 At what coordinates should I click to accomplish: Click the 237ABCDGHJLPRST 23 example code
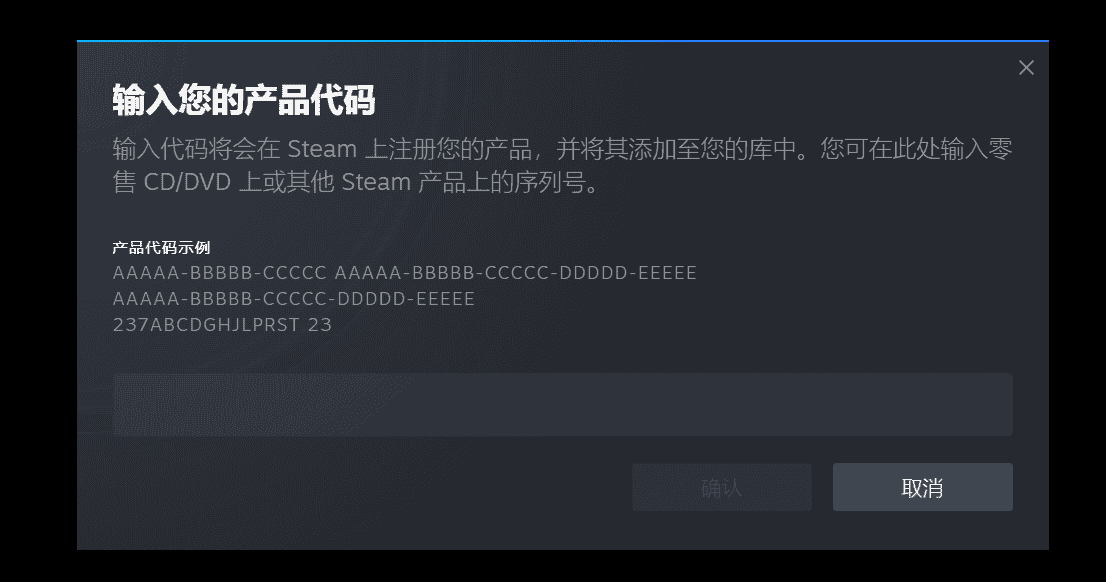222,325
